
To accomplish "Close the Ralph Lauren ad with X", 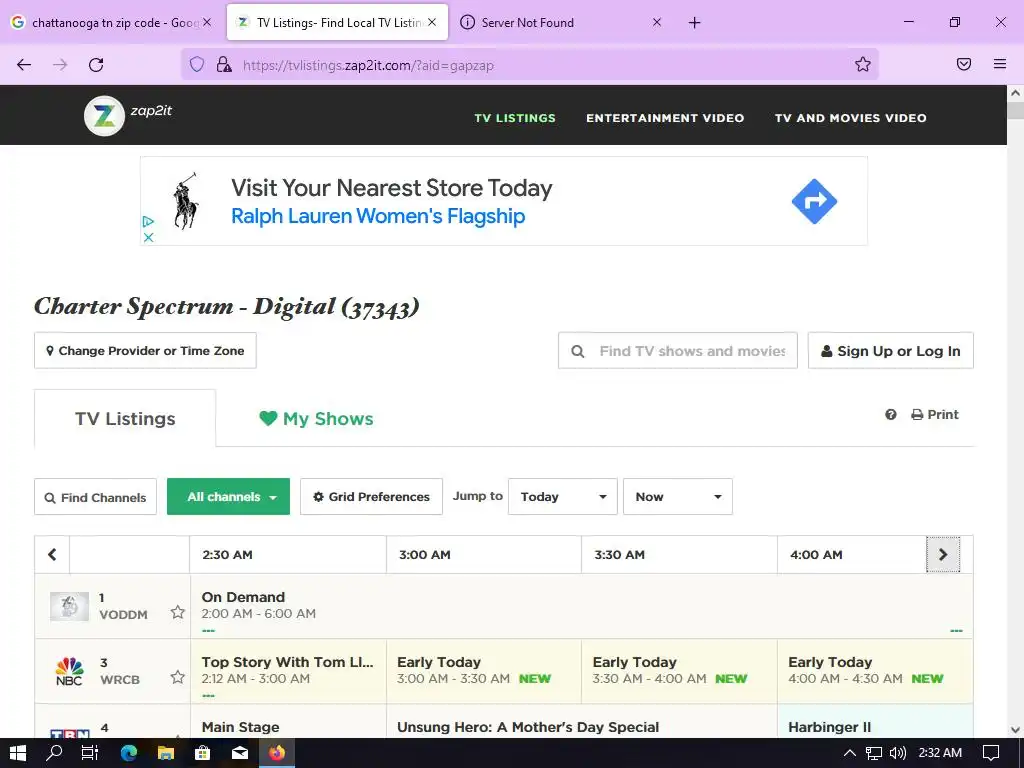I will coord(148,237).
